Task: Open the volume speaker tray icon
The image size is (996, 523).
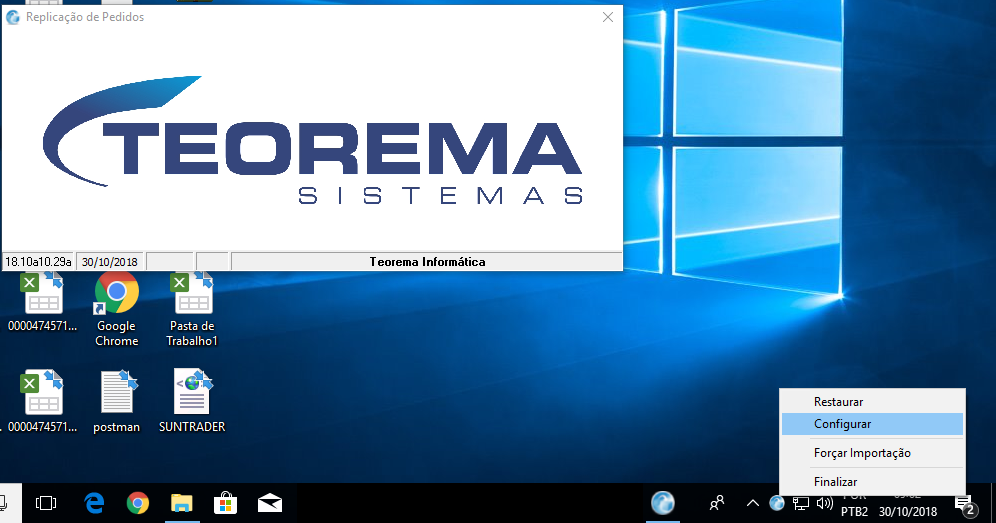Action: [x=824, y=503]
